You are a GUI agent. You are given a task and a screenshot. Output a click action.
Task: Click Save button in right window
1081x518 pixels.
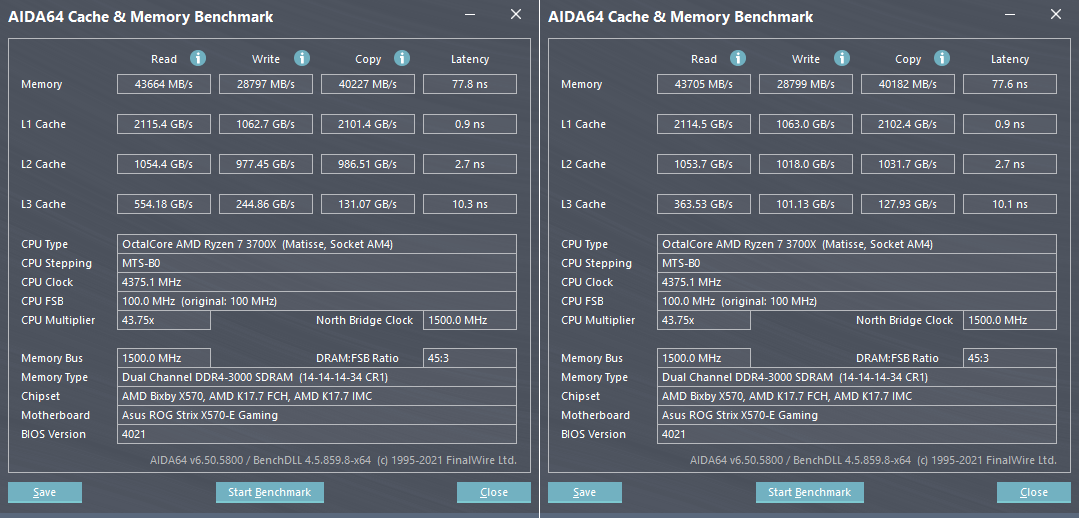coord(585,492)
